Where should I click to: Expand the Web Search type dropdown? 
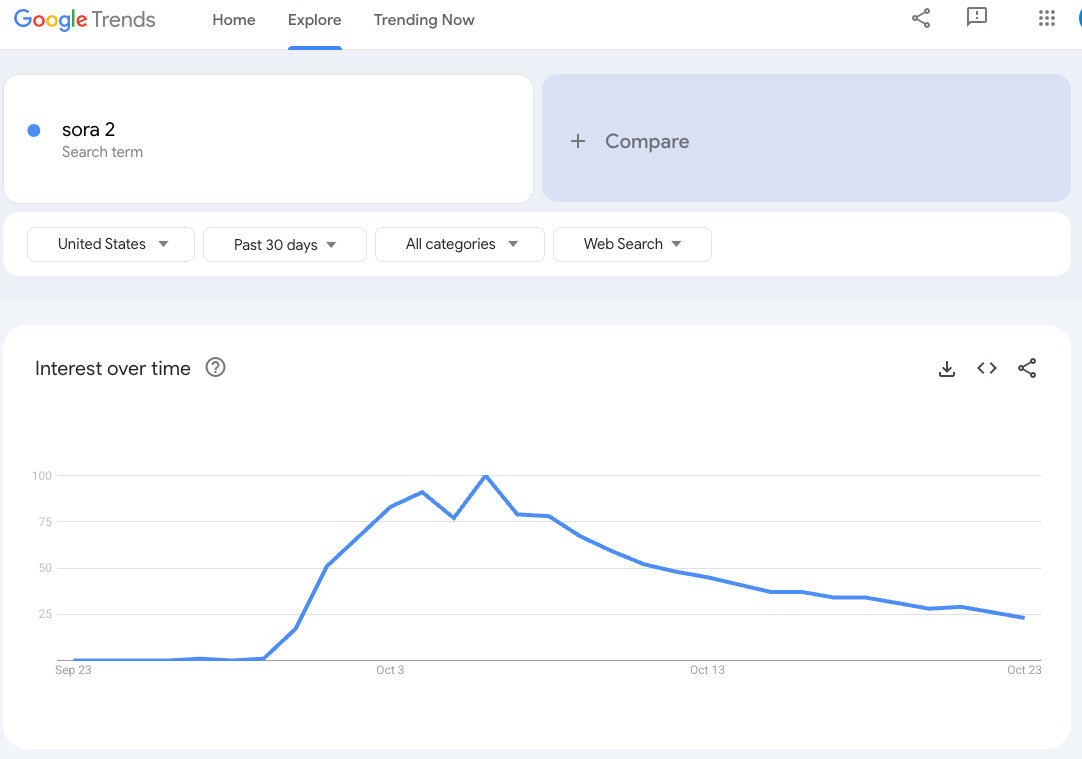(632, 244)
